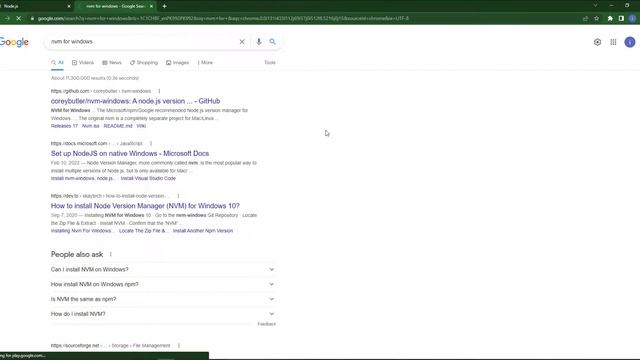Image resolution: width=640 pixels, height=360 pixels.
Task: Start voice search with microphone icon
Action: [x=259, y=42]
